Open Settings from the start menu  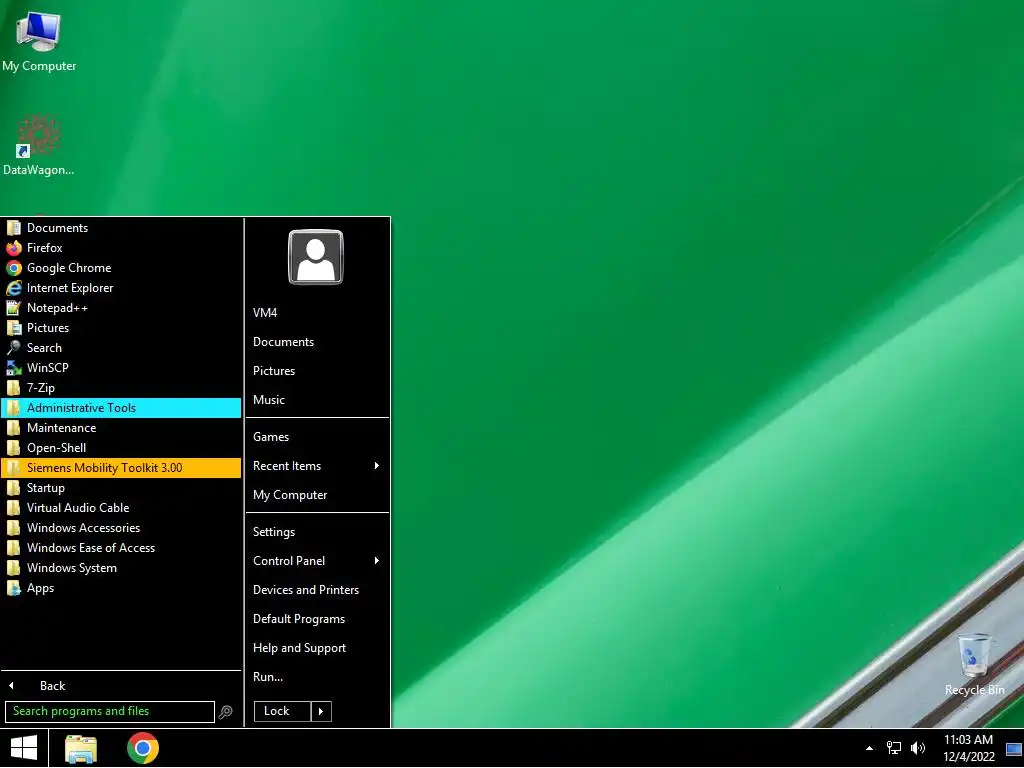(317, 532)
